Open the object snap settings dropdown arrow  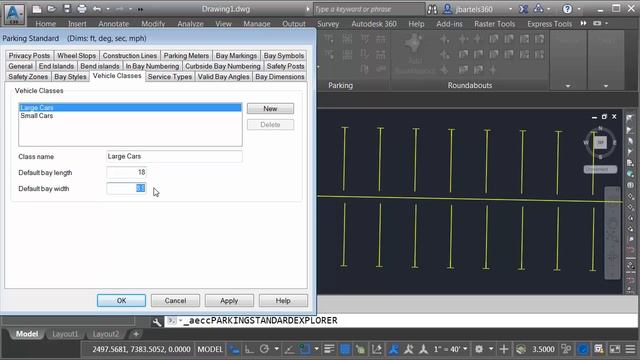click(316, 349)
